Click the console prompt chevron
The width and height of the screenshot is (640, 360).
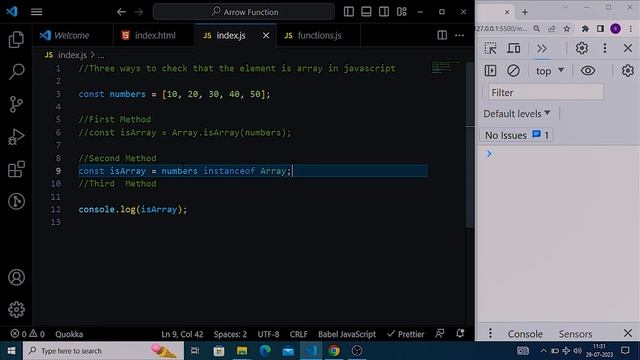489,154
